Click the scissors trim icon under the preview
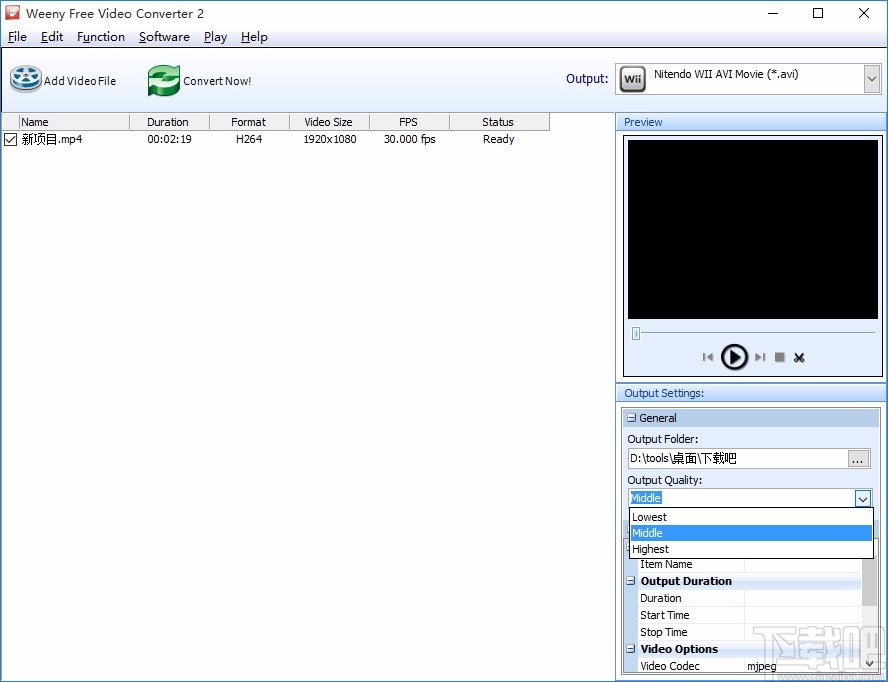This screenshot has width=888, height=682. click(x=799, y=357)
